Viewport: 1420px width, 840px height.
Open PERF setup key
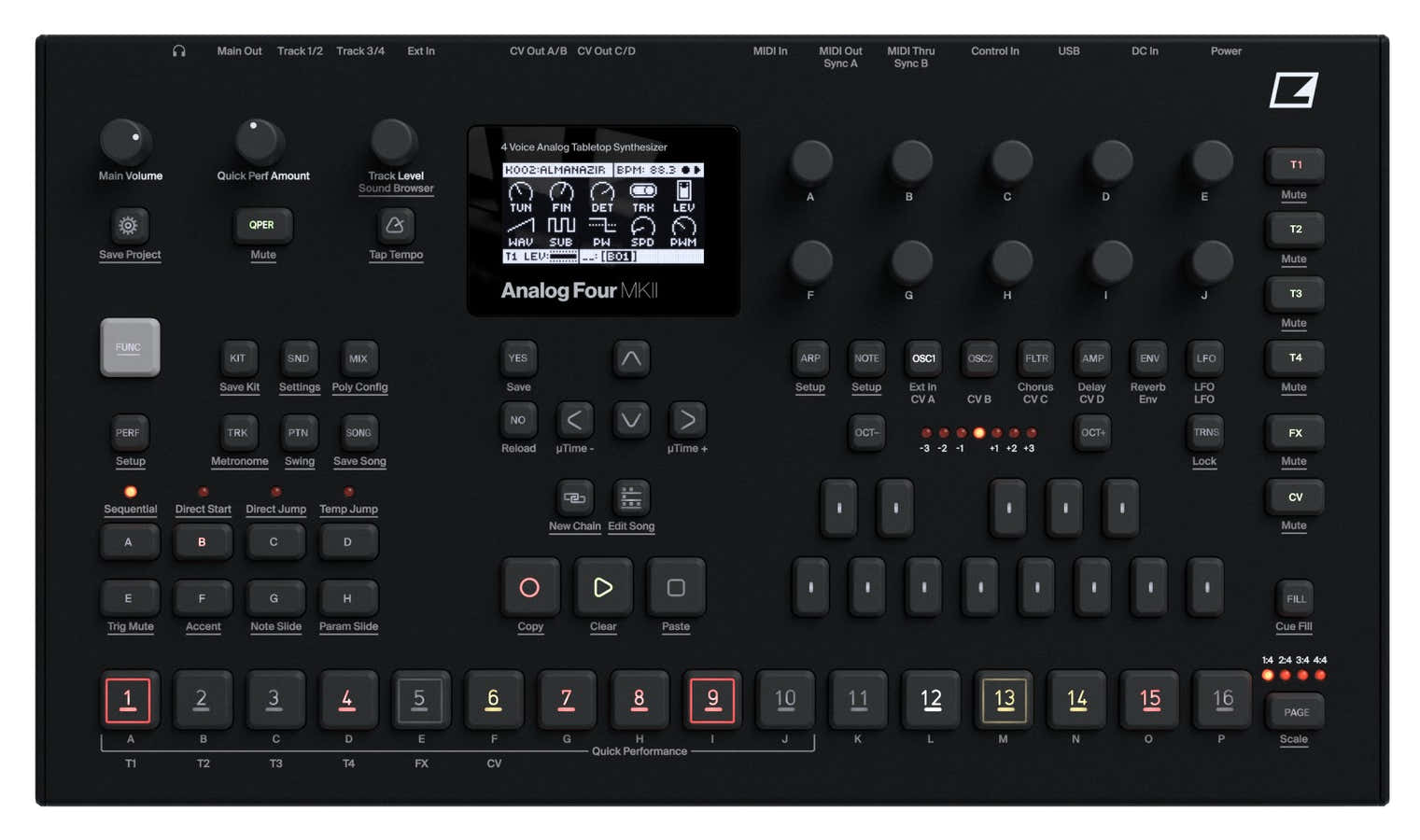point(128,433)
